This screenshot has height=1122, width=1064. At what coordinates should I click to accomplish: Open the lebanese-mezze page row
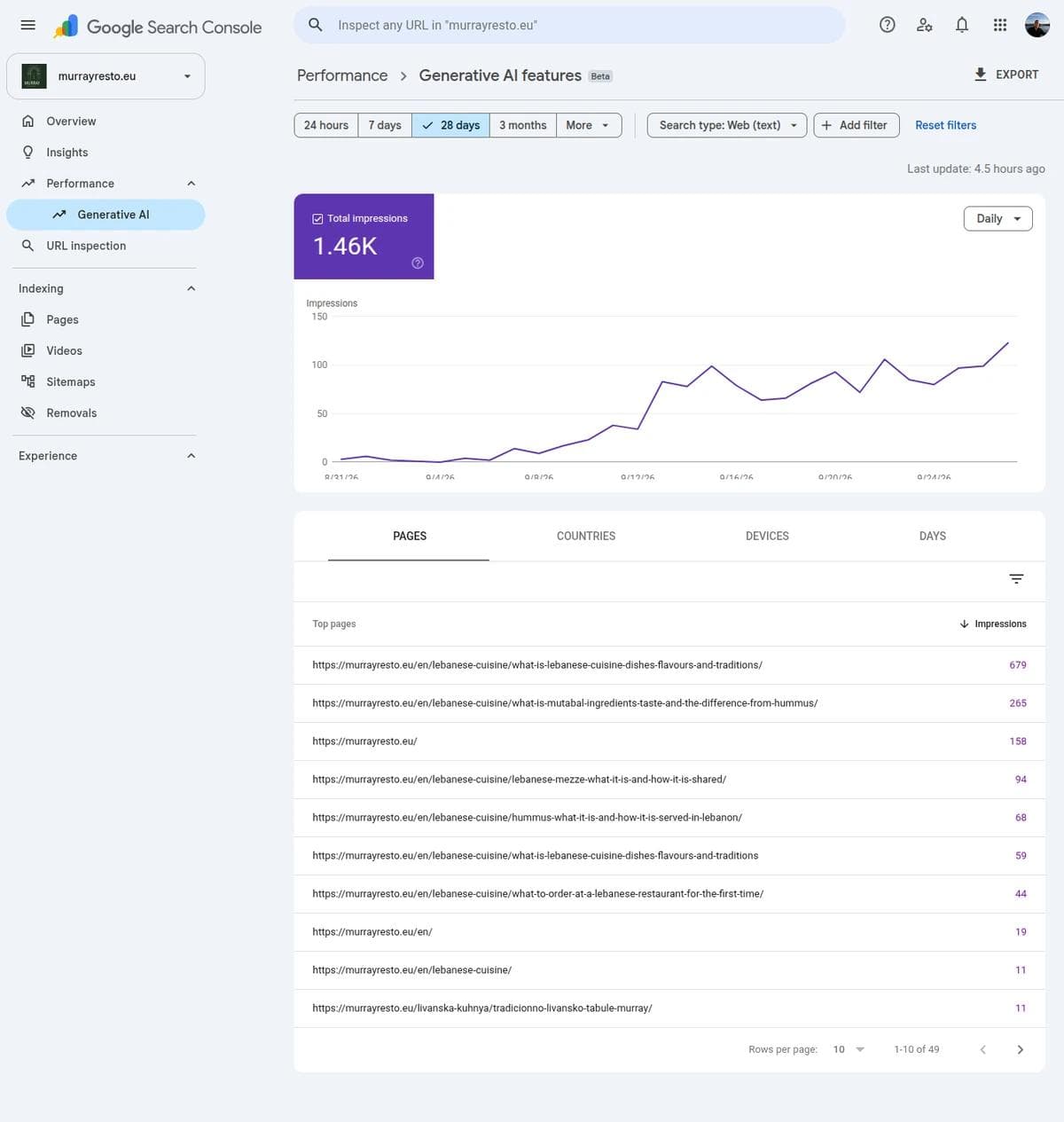tap(669, 779)
